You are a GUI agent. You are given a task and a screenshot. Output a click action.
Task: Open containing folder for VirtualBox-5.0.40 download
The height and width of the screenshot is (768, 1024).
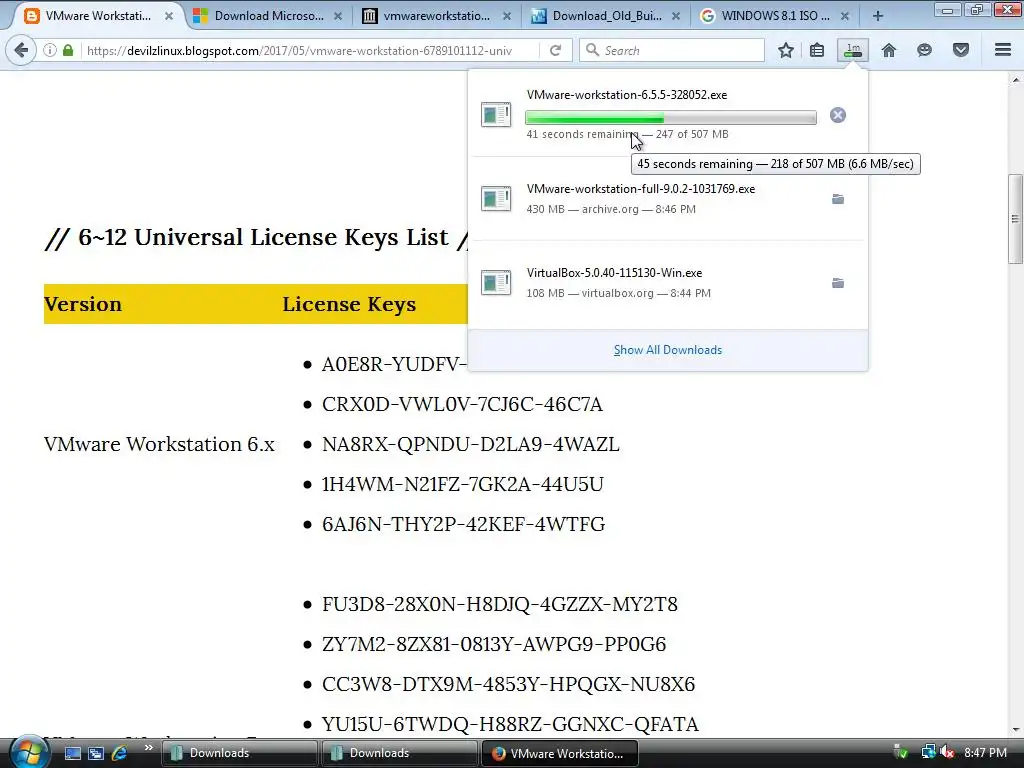tap(838, 283)
